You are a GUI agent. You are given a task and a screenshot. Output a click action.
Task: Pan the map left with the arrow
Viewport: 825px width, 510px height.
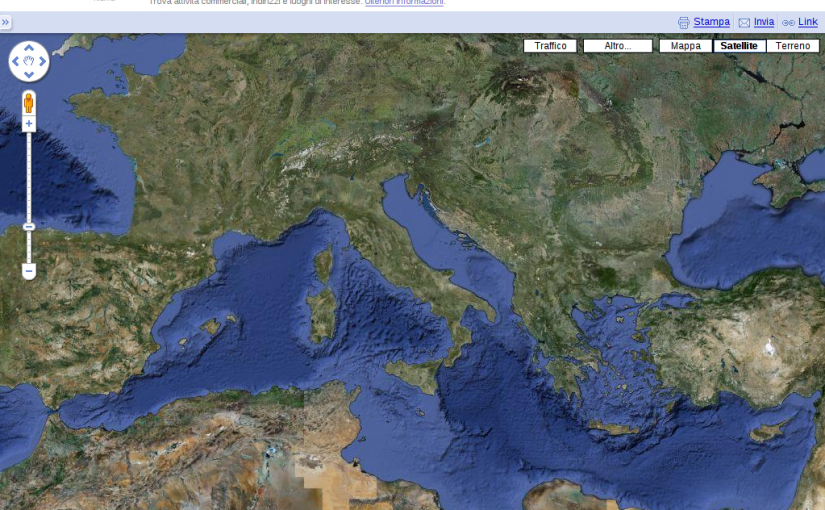pos(15,62)
